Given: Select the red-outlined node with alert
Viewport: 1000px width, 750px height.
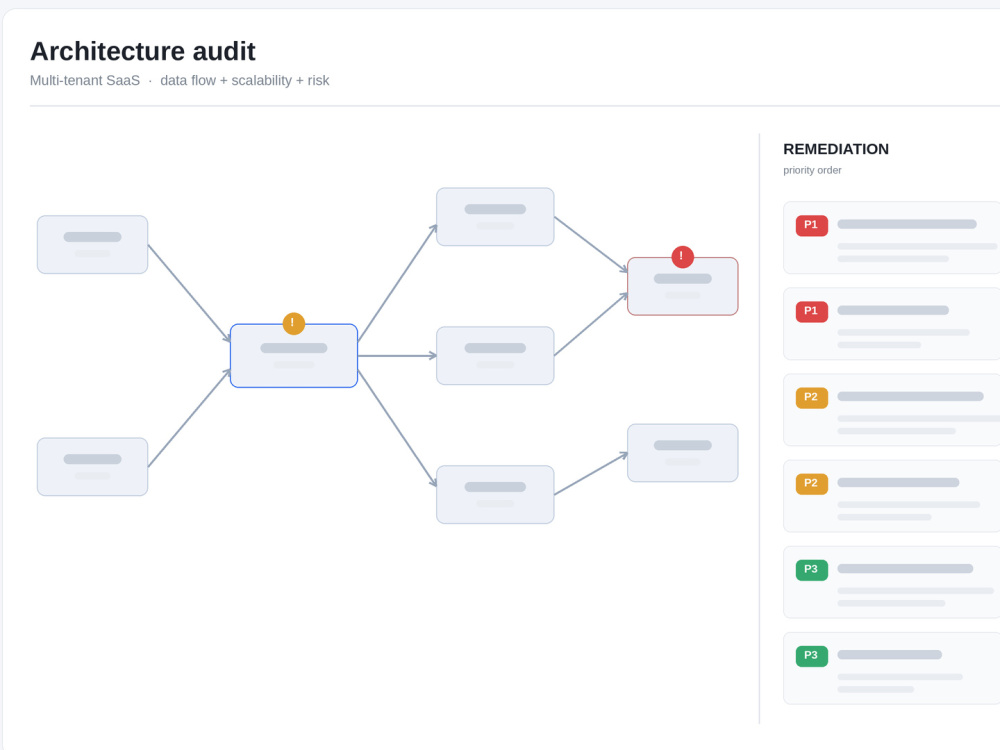Looking at the screenshot, I should pos(682,286).
